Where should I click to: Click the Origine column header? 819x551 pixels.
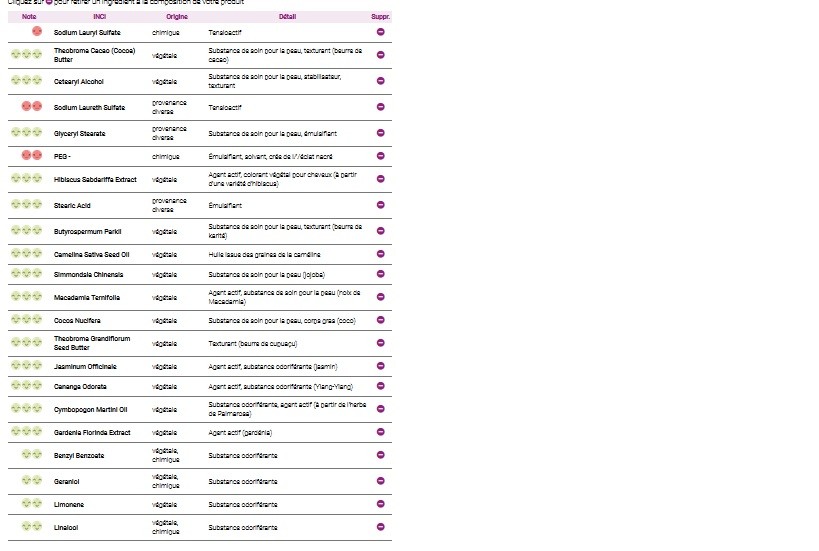[x=176, y=17]
